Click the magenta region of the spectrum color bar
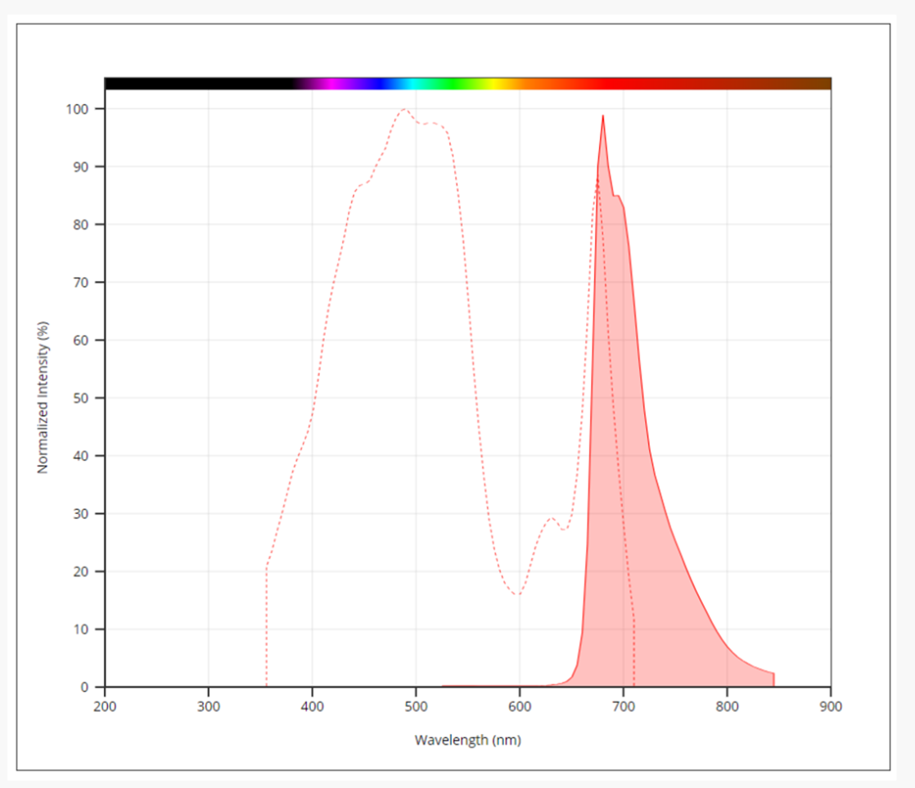Viewport: 915px width, 788px height. (x=333, y=83)
